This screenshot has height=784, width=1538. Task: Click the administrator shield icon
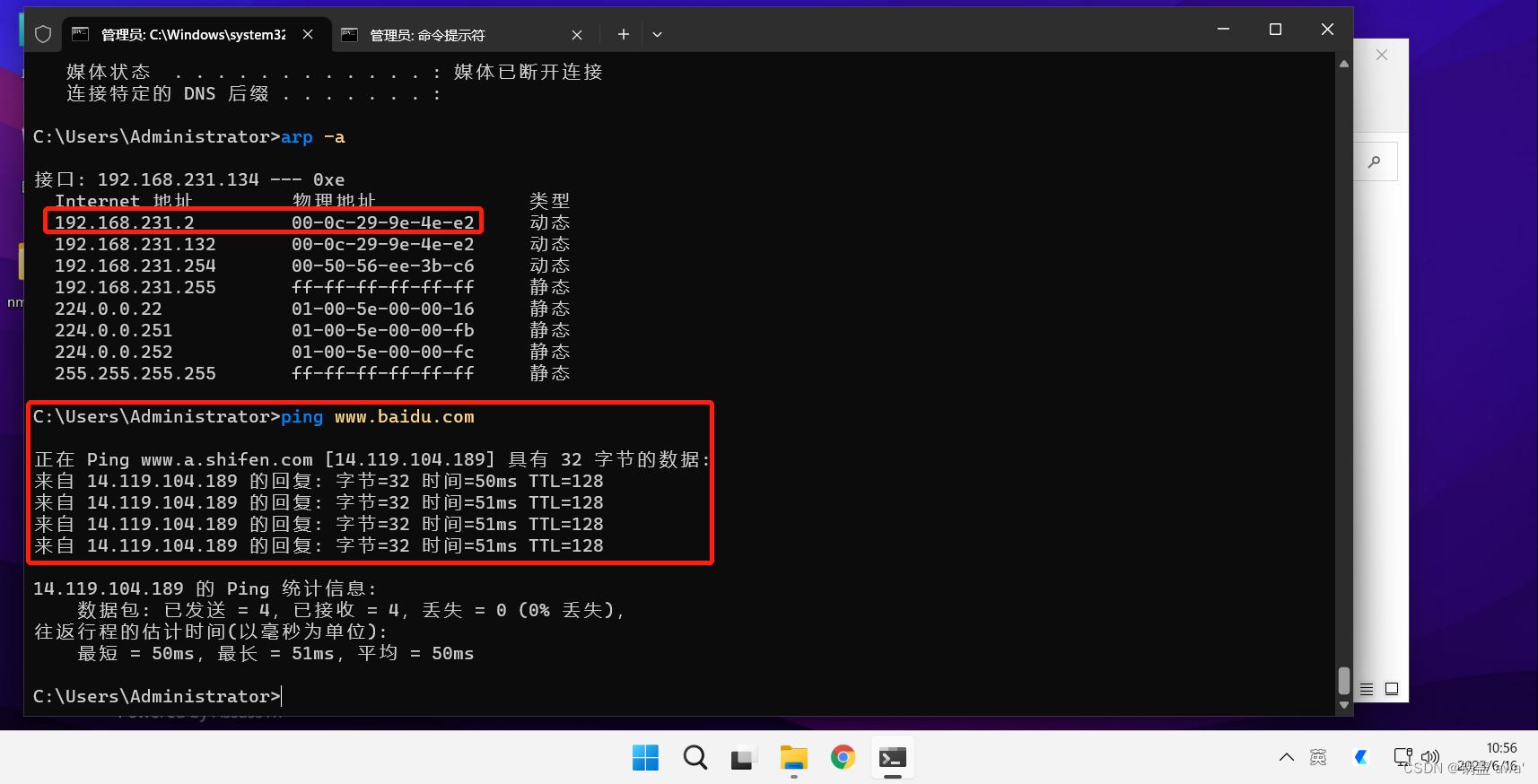point(43,34)
